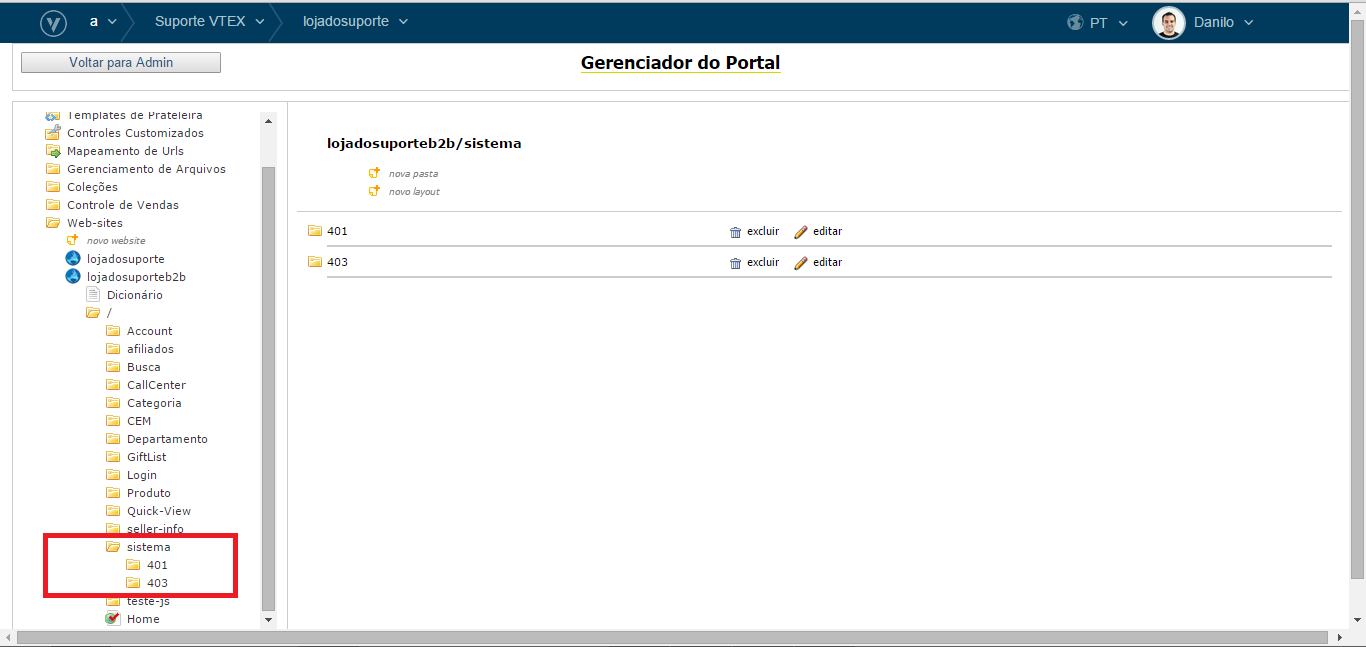Click the novo website star icon
This screenshot has width=1366, height=647.
pos(70,240)
